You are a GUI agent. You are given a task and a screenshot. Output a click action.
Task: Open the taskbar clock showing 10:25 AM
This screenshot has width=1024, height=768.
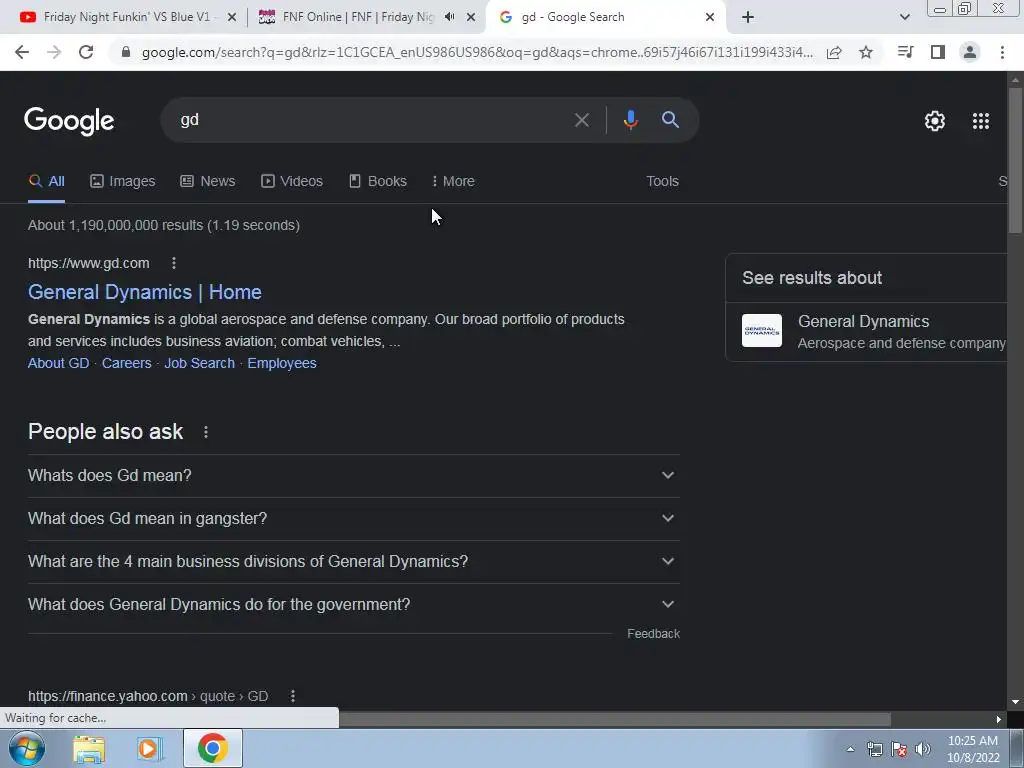973,749
